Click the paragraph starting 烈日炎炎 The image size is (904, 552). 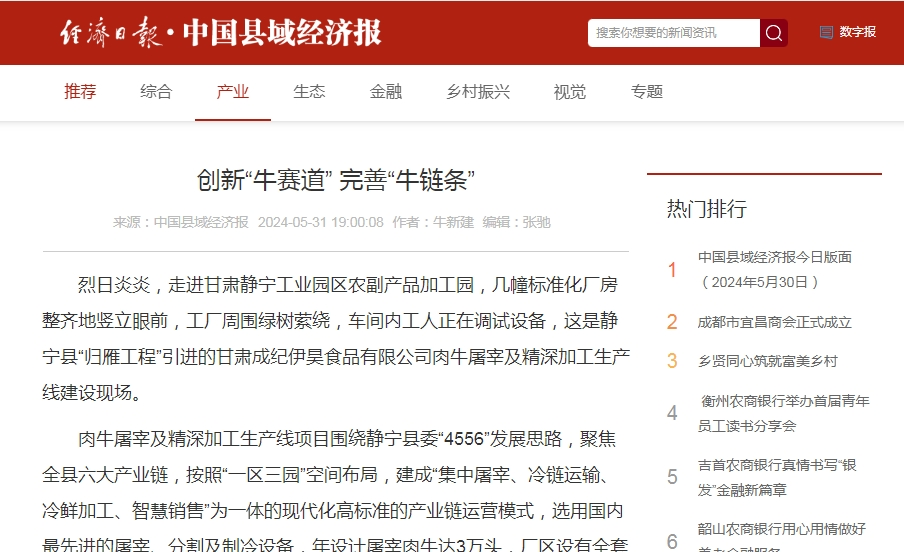pyautogui.click(x=336, y=339)
